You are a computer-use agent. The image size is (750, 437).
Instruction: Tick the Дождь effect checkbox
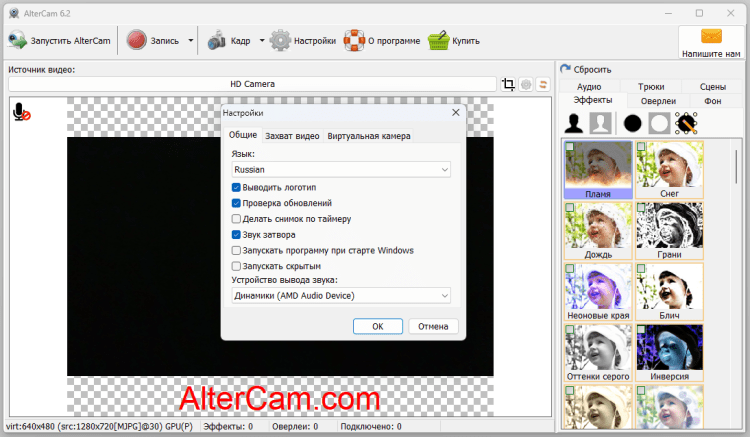click(570, 208)
